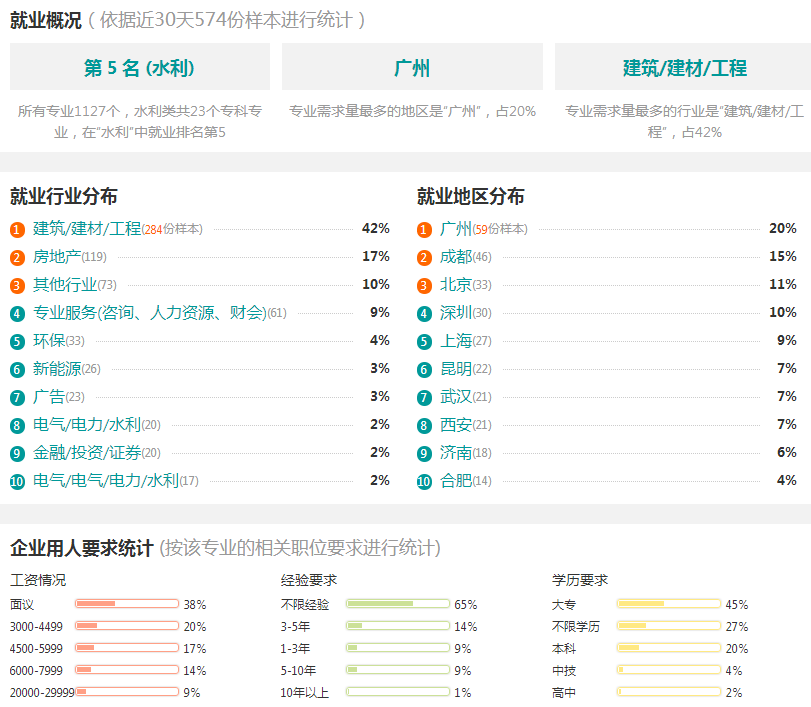Click rank 3 badge beside 北京
This screenshot has height=707, width=811.
coord(424,285)
